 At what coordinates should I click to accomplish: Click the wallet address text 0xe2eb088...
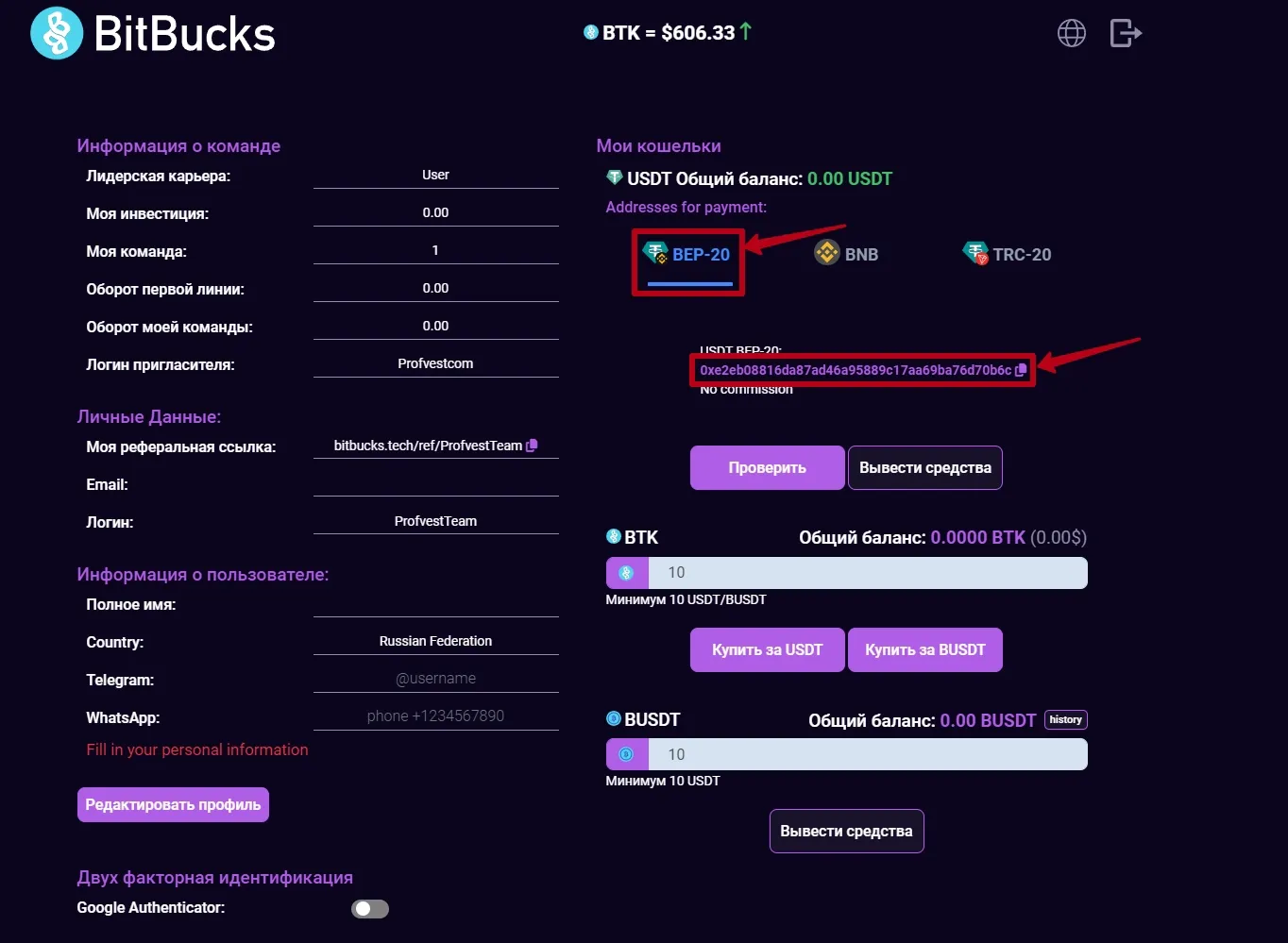[856, 370]
